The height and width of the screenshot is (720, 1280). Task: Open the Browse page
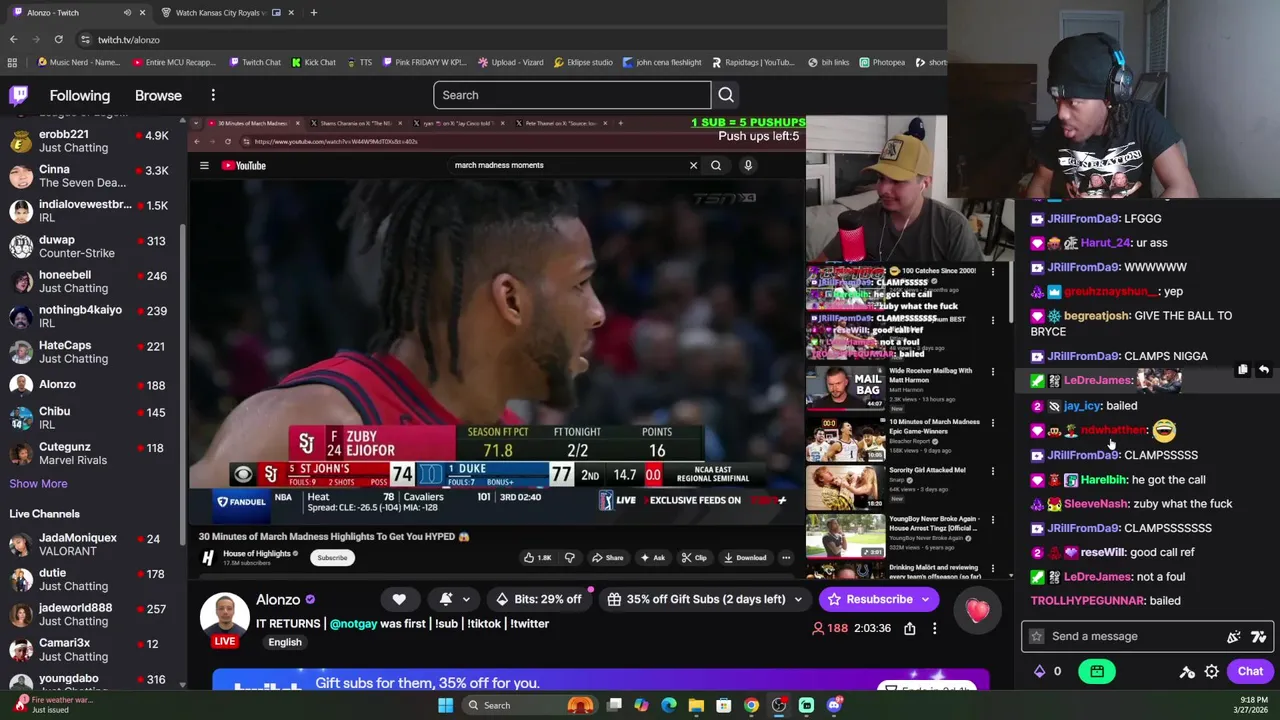click(158, 96)
